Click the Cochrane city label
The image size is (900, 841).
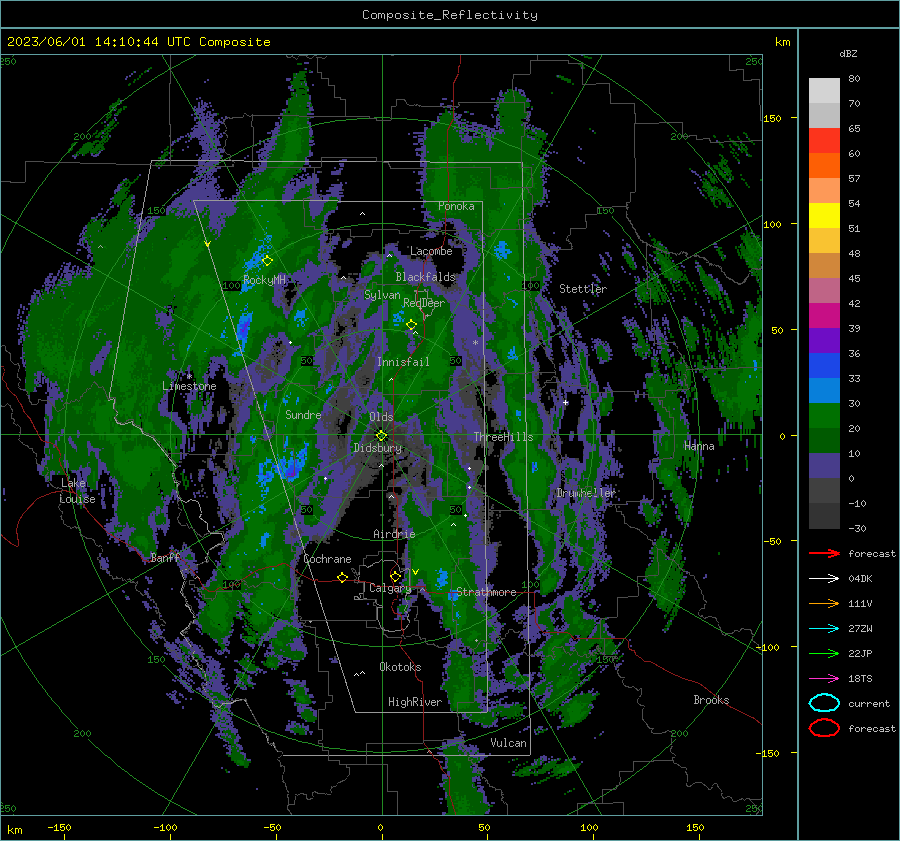[x=327, y=559]
